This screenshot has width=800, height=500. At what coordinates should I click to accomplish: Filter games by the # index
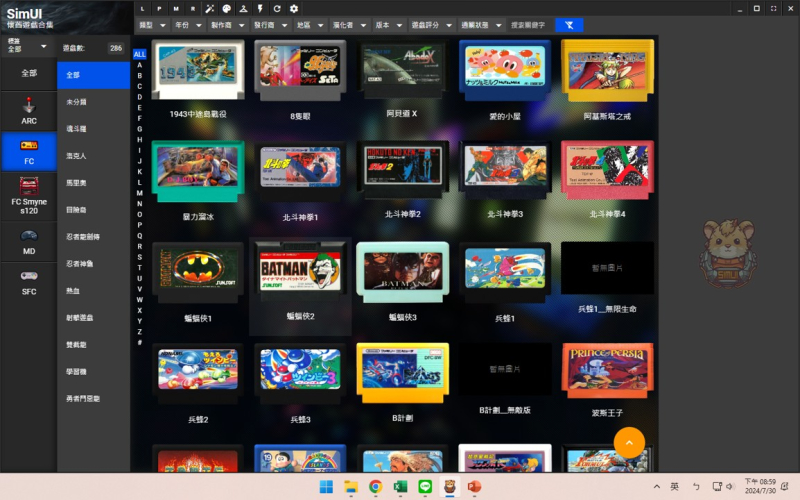coord(139,342)
